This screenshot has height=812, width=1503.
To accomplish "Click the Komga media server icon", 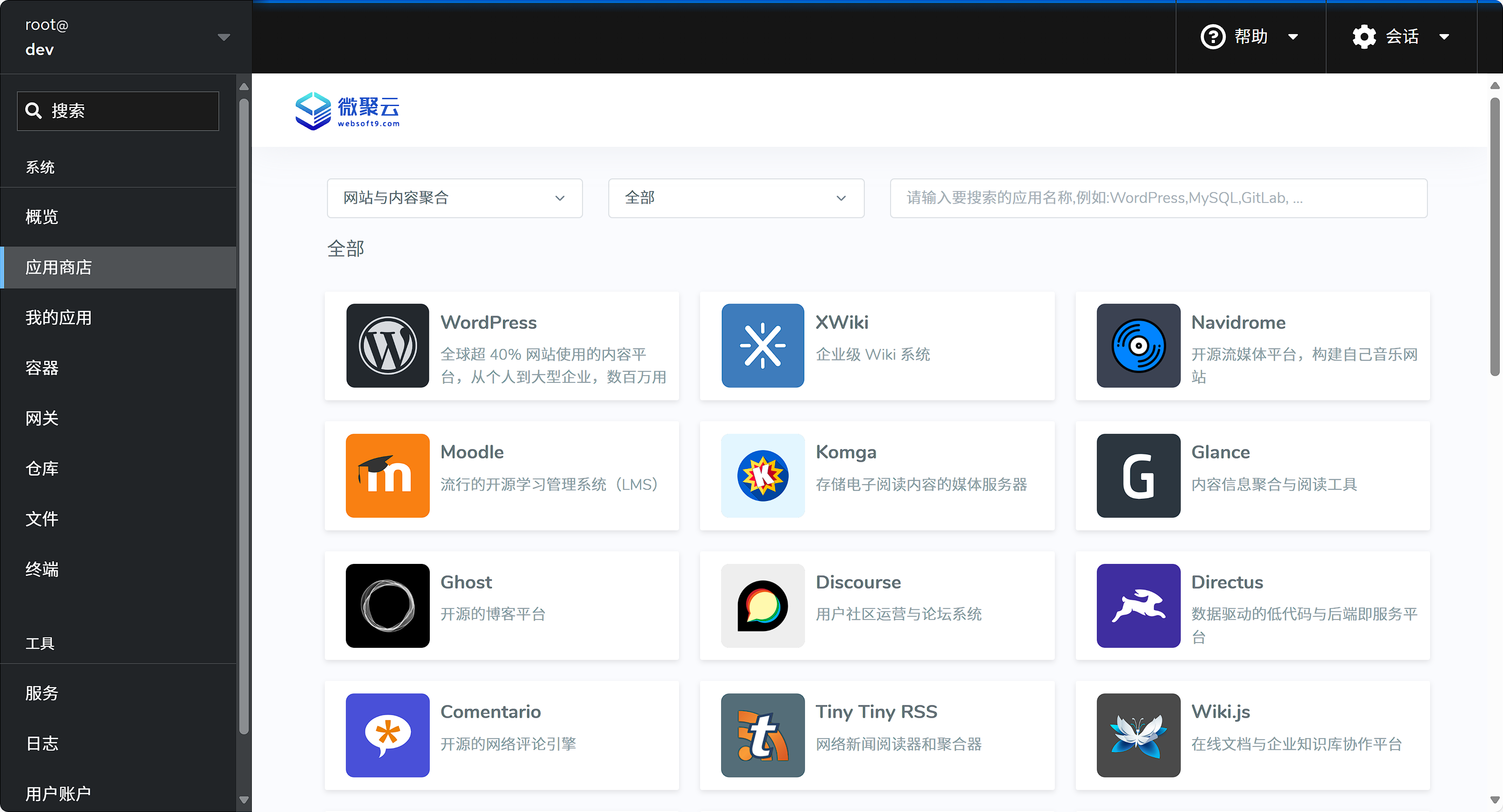I will pyautogui.click(x=763, y=475).
